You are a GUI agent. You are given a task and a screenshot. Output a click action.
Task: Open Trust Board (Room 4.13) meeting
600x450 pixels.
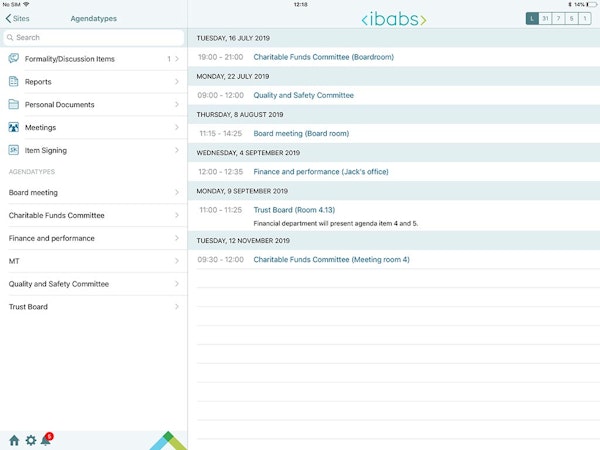(x=294, y=210)
